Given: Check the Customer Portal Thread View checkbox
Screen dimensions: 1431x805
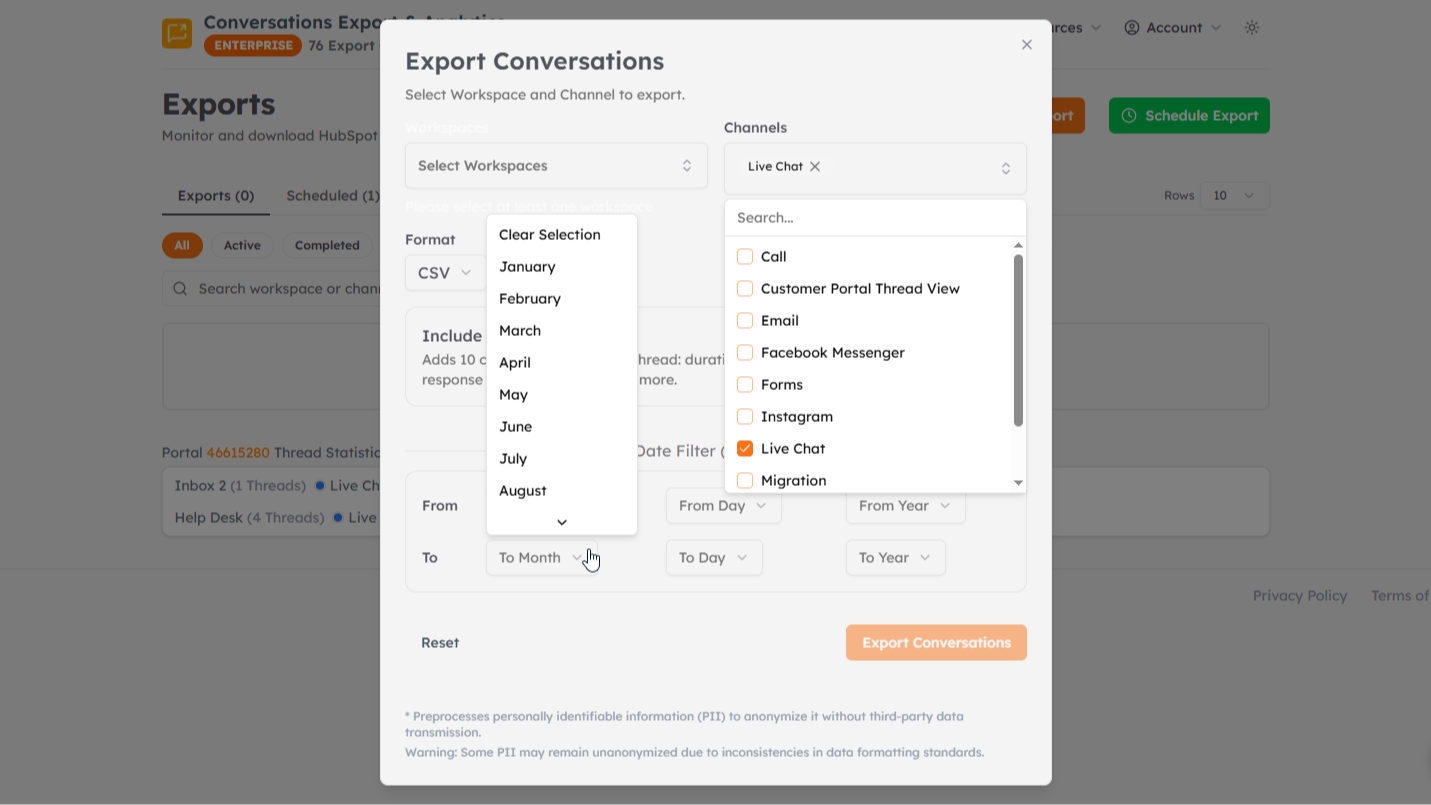Looking at the screenshot, I should click(745, 289).
